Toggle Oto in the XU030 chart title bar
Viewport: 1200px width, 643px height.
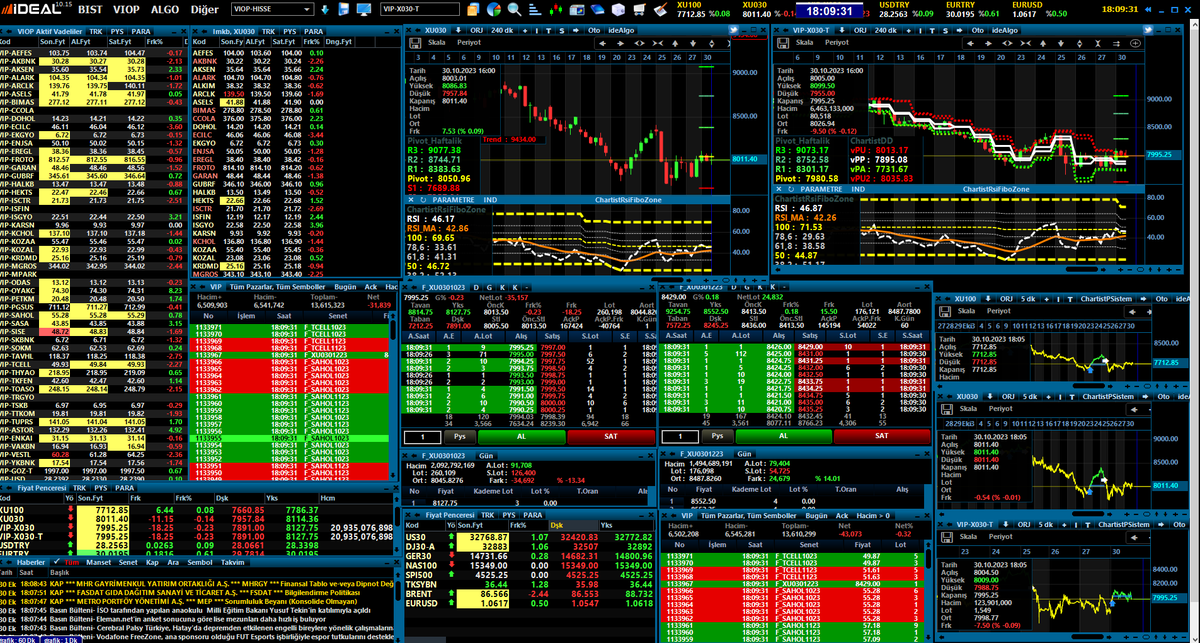594,31
